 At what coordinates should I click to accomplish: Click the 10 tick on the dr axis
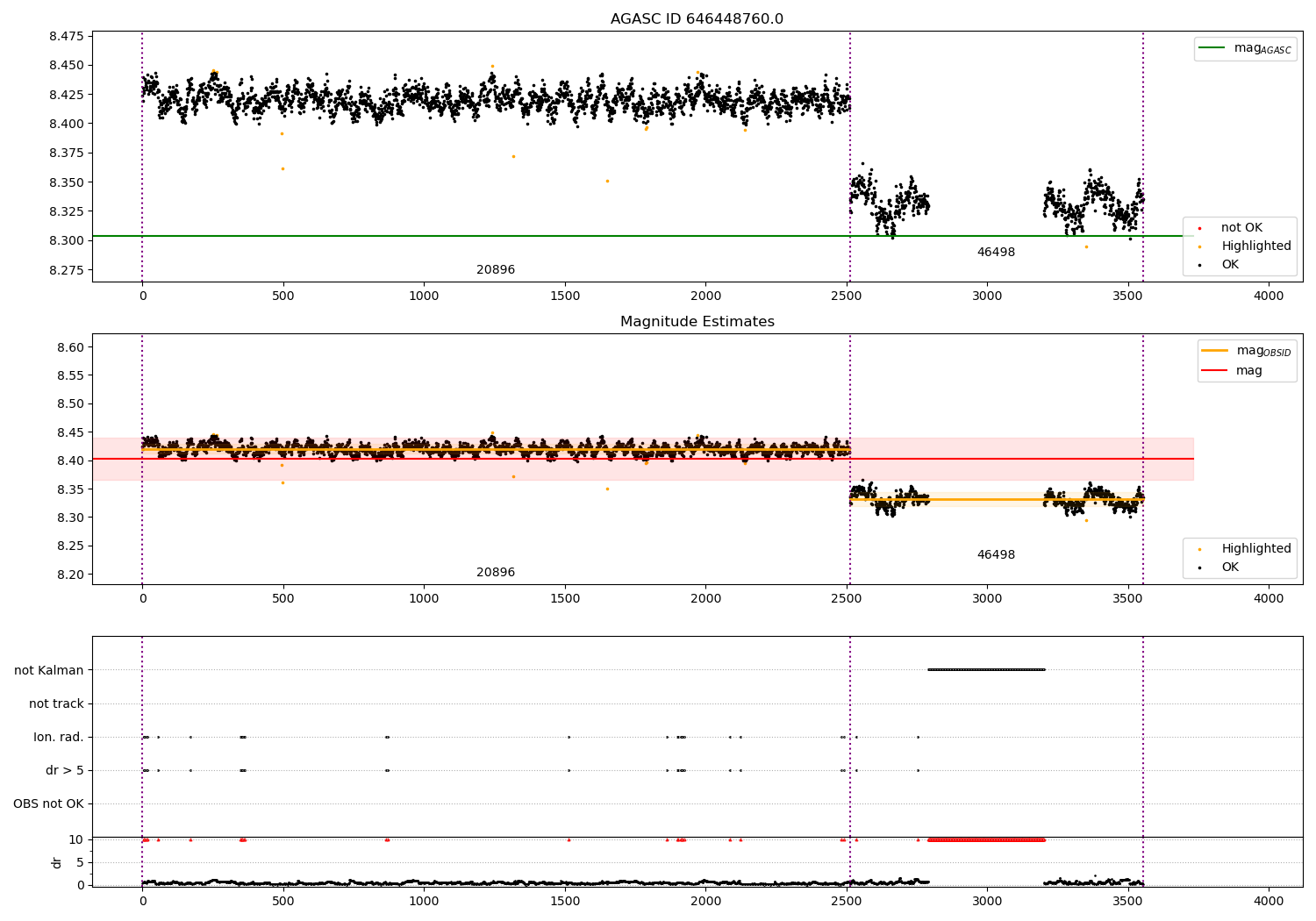(x=76, y=839)
